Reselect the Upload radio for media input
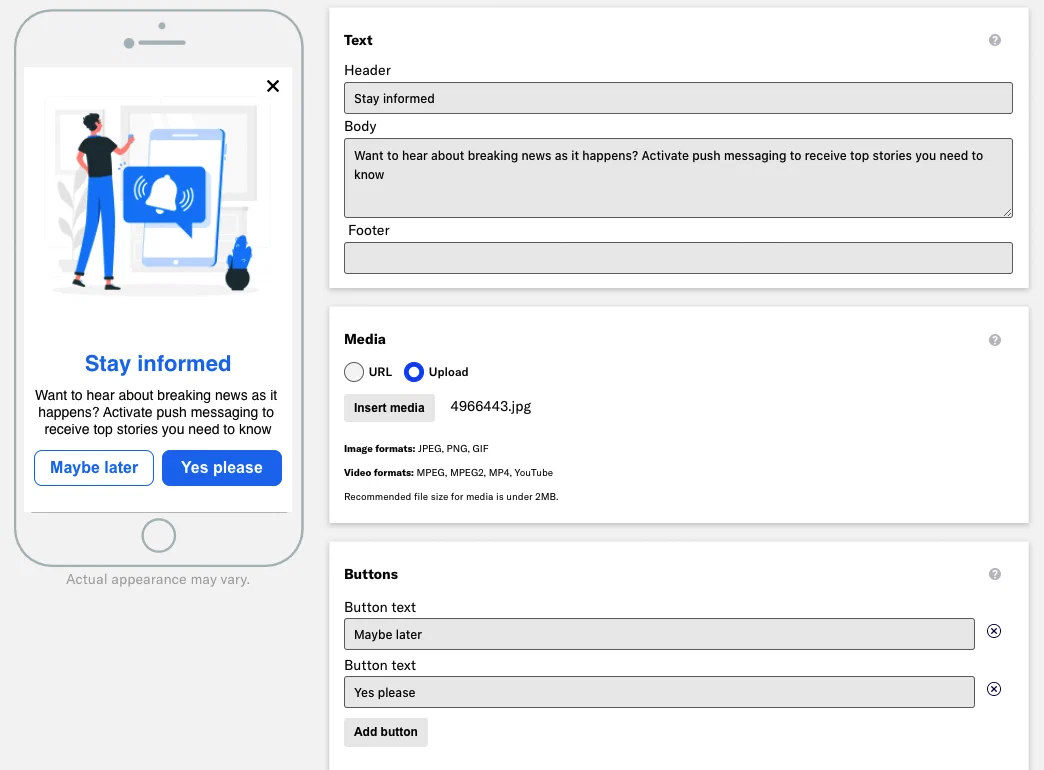The image size is (1044, 770). click(x=414, y=371)
